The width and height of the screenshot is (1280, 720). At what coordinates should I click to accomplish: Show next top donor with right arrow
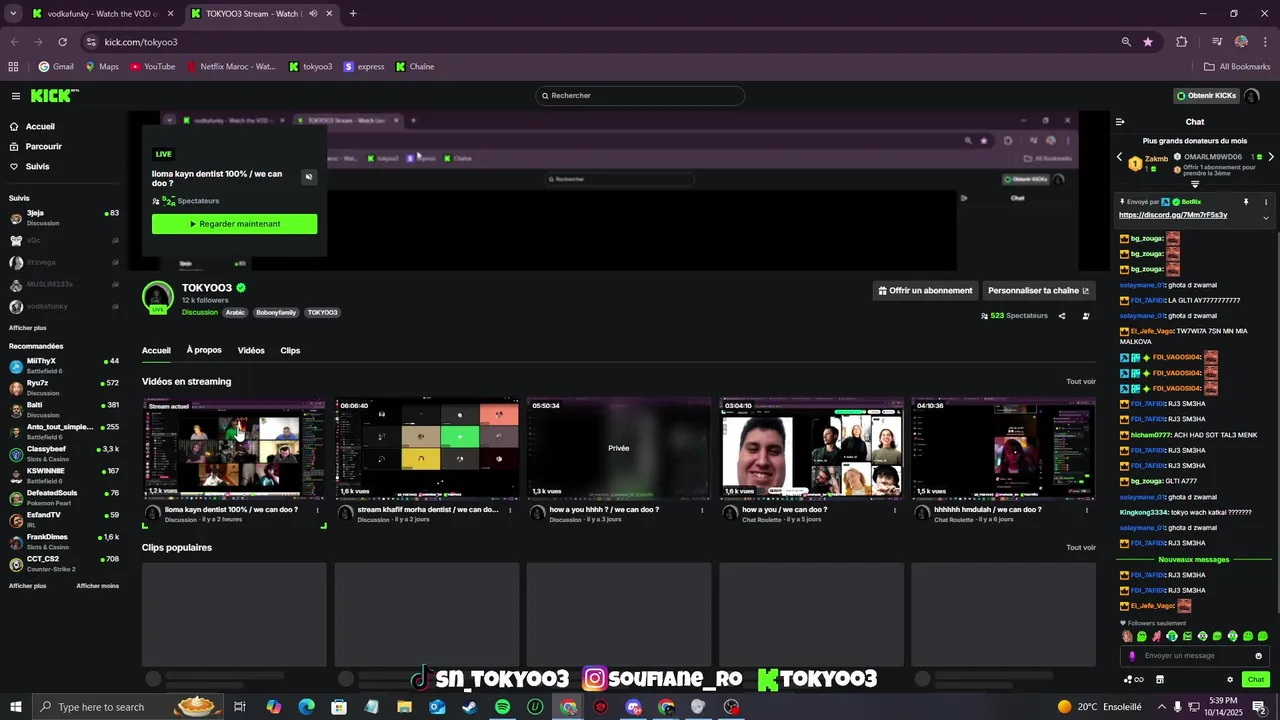1270,157
